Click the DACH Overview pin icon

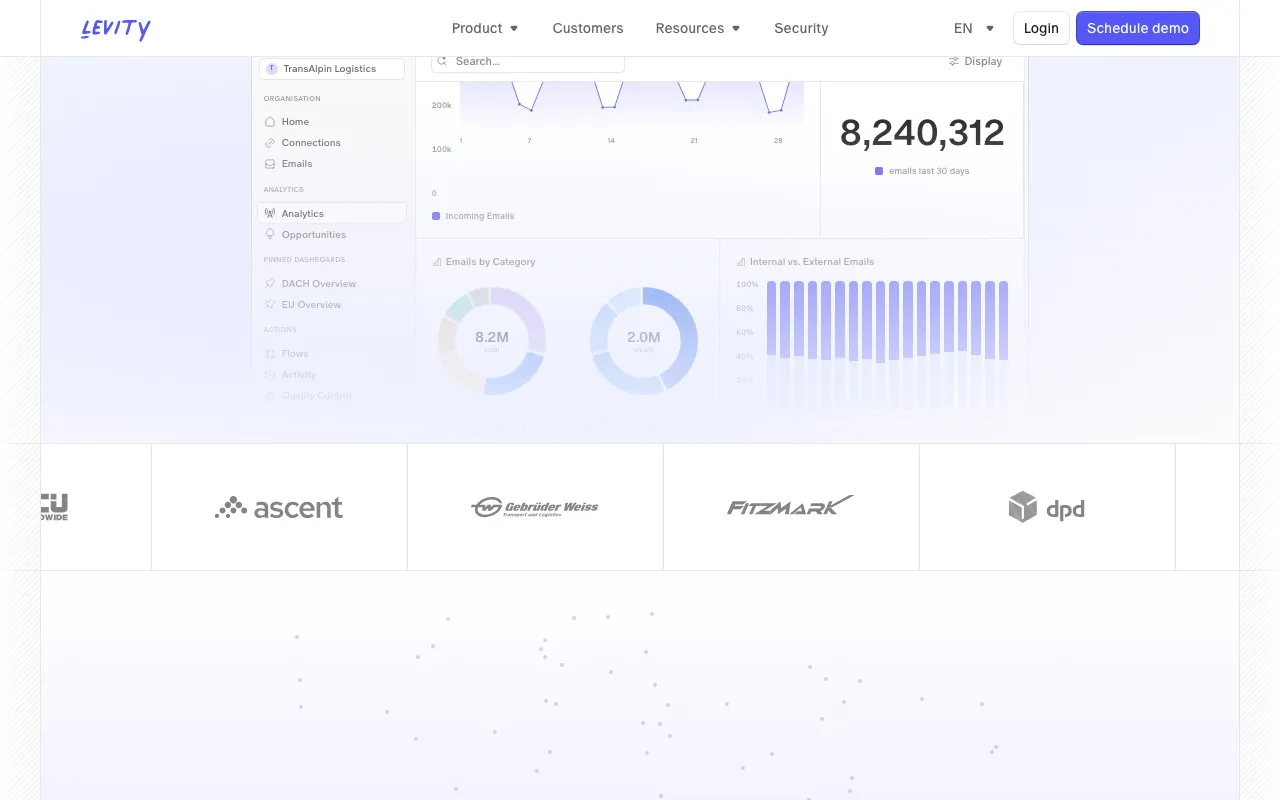pos(270,283)
